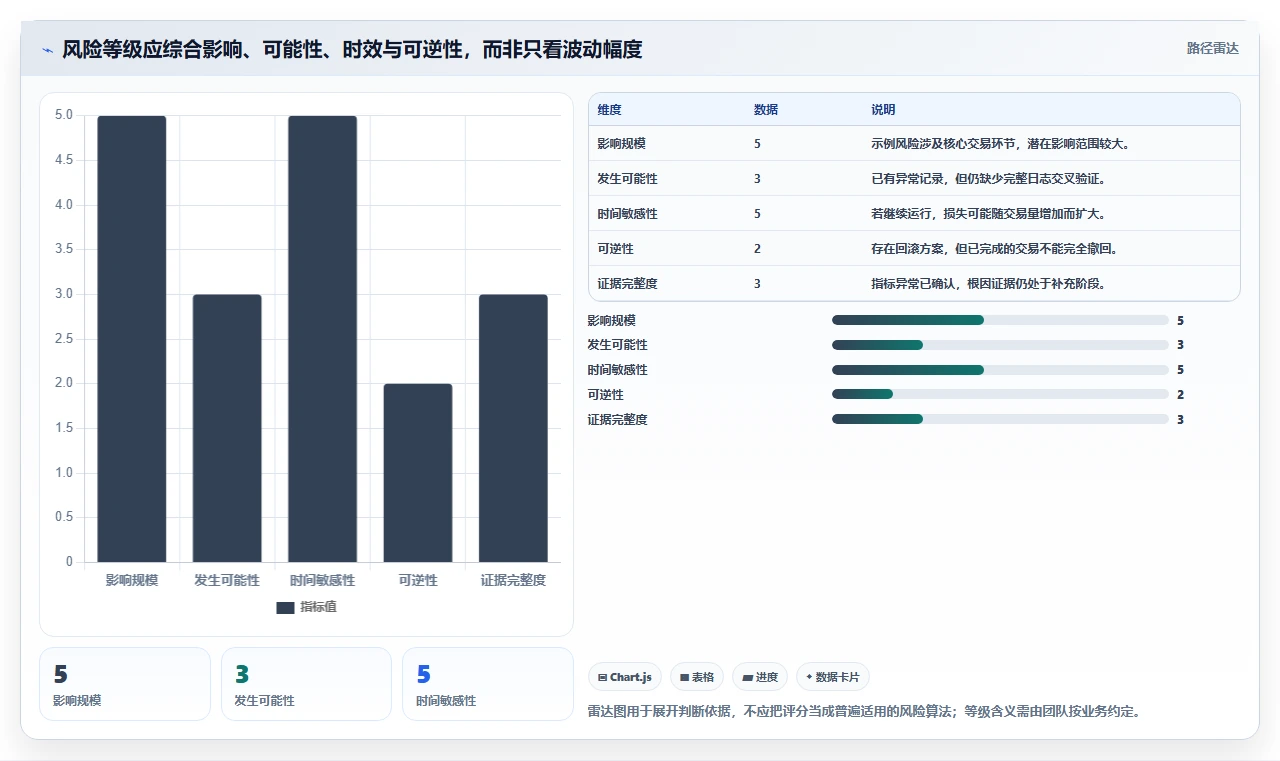Select the 可逆性 bar in chart

(x=418, y=473)
